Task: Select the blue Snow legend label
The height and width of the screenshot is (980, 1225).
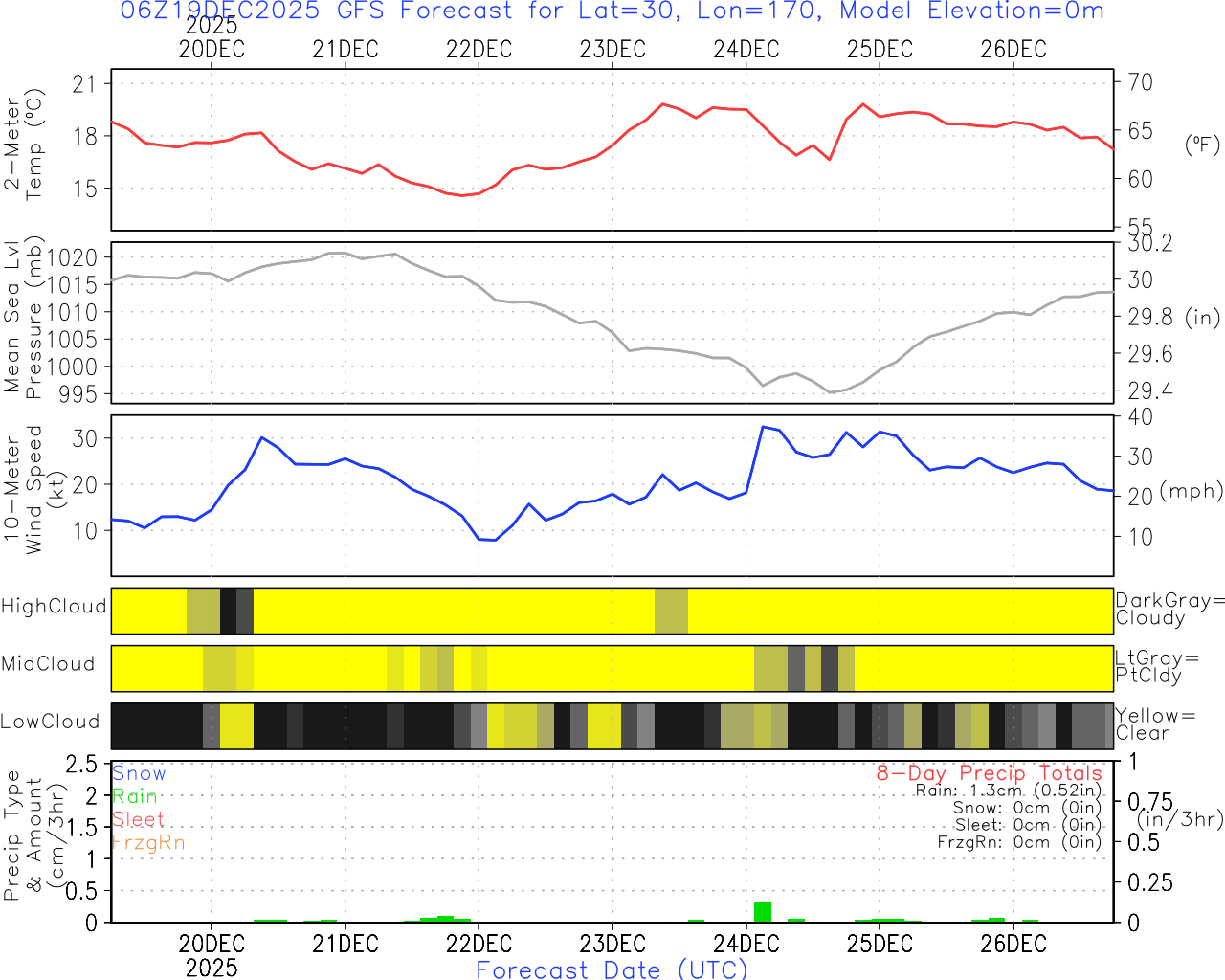Action: point(139,773)
